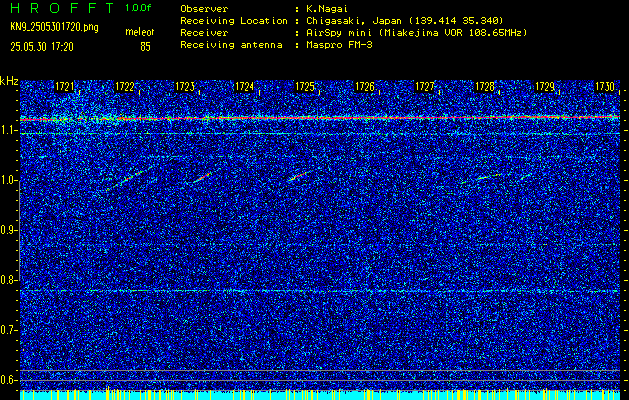629x400 pixels.
Task: Click the date 25.05.30 17:20
Action: pos(42,47)
